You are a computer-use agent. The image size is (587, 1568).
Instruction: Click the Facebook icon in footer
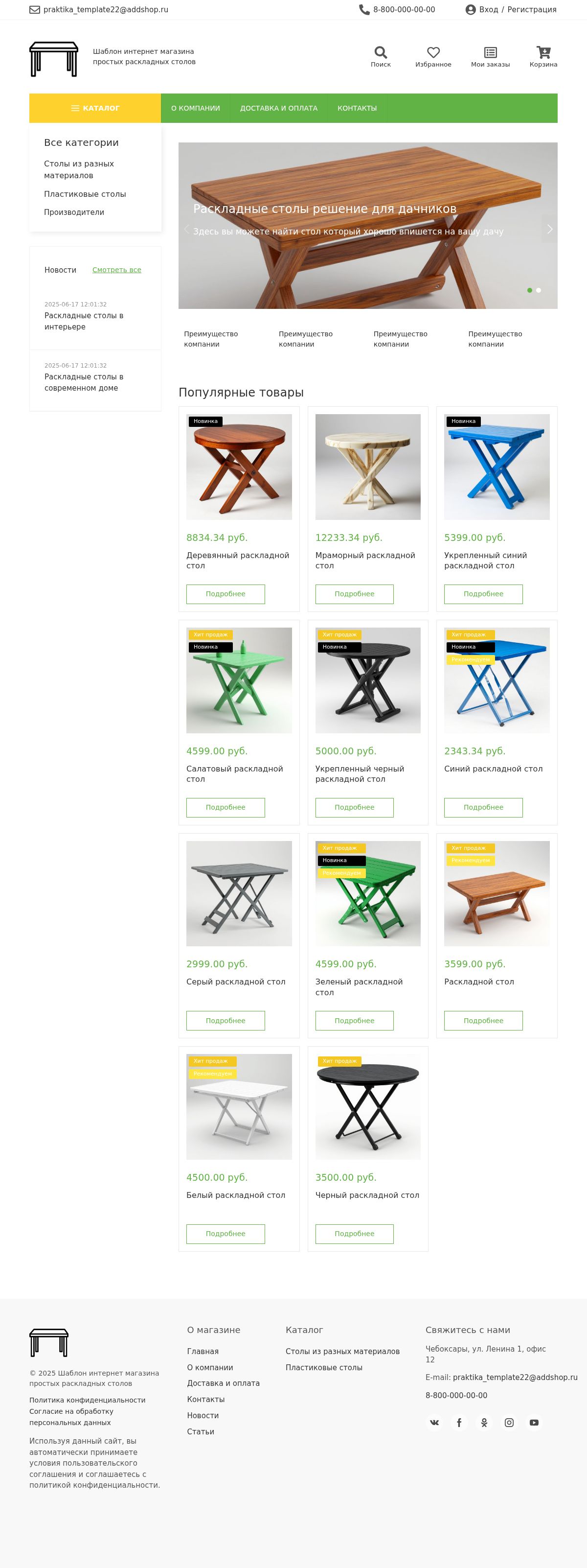[x=459, y=1423]
